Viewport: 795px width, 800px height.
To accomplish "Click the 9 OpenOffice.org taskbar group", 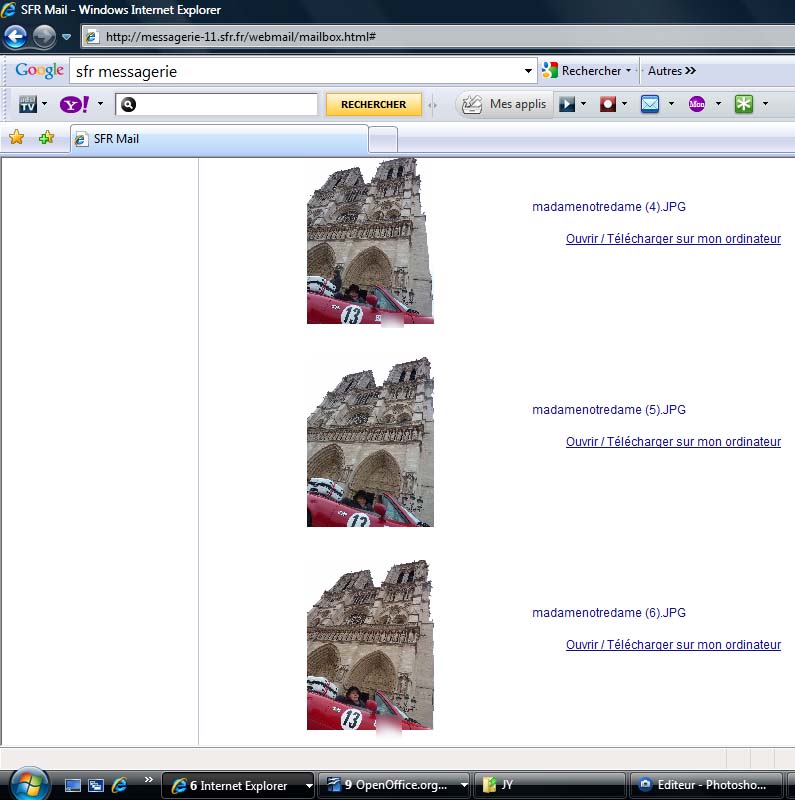I will coord(394,786).
